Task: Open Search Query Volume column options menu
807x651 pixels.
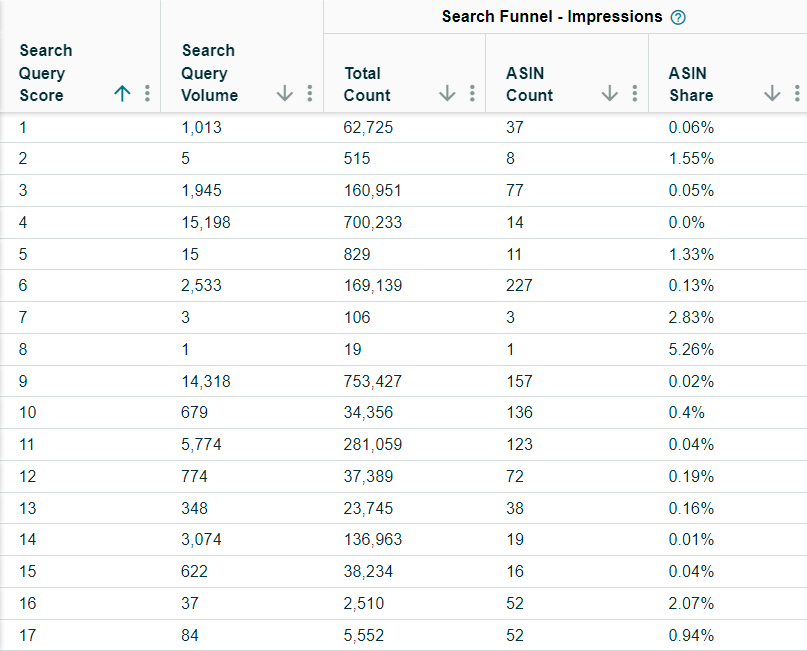Action: 309,94
